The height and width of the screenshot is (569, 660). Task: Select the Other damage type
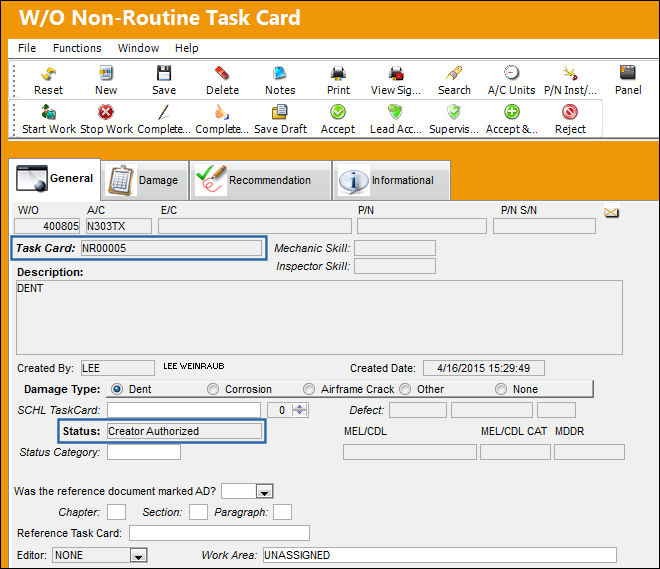405,389
